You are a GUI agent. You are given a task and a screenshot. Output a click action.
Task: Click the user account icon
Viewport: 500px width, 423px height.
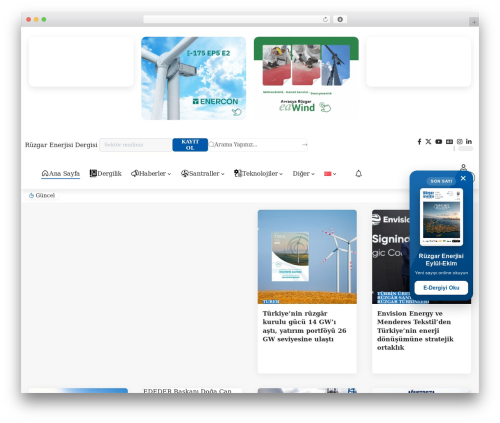point(463,167)
